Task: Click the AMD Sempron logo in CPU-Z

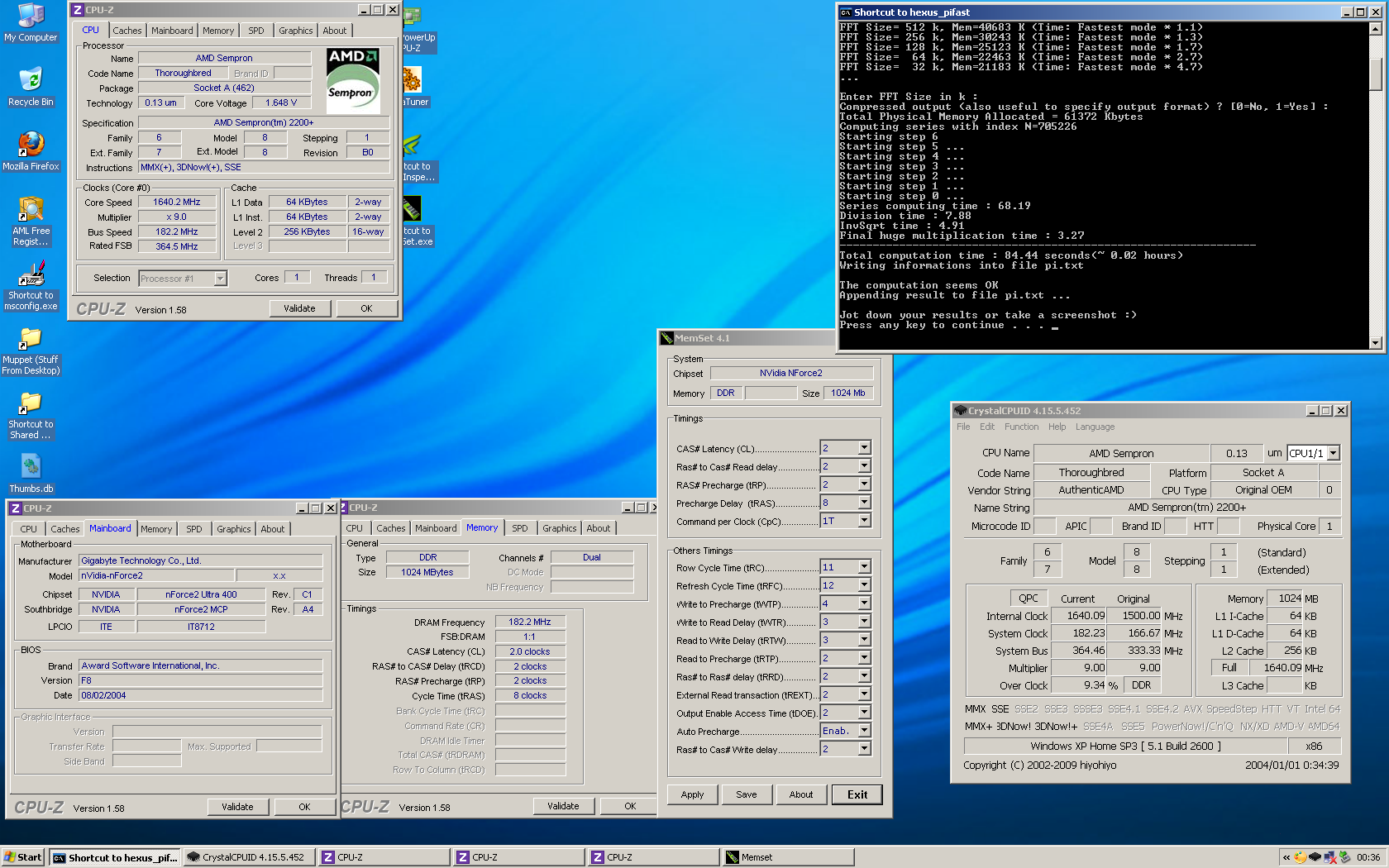Action: pyautogui.click(x=354, y=80)
